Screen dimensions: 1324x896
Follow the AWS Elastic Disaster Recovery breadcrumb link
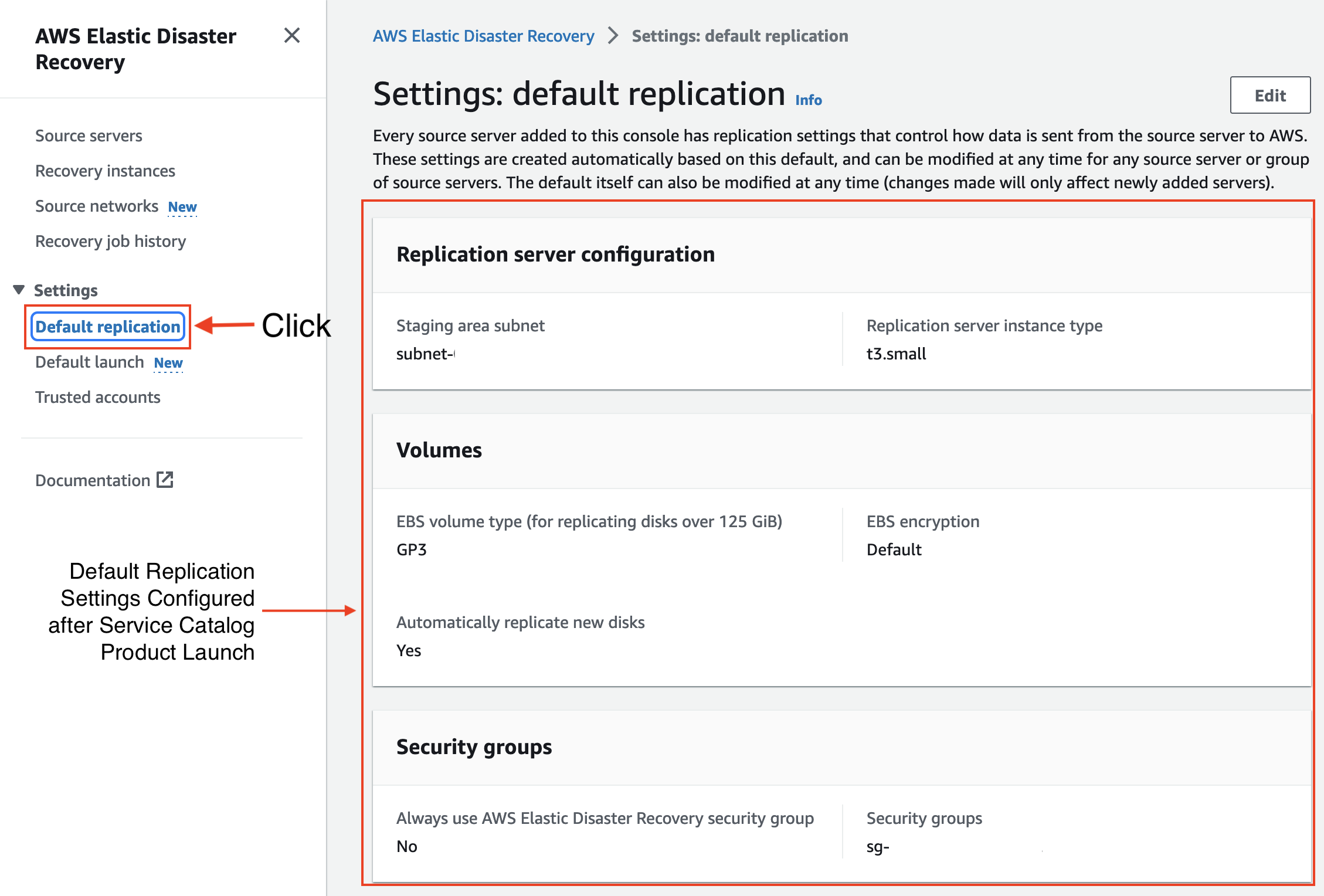tap(483, 36)
